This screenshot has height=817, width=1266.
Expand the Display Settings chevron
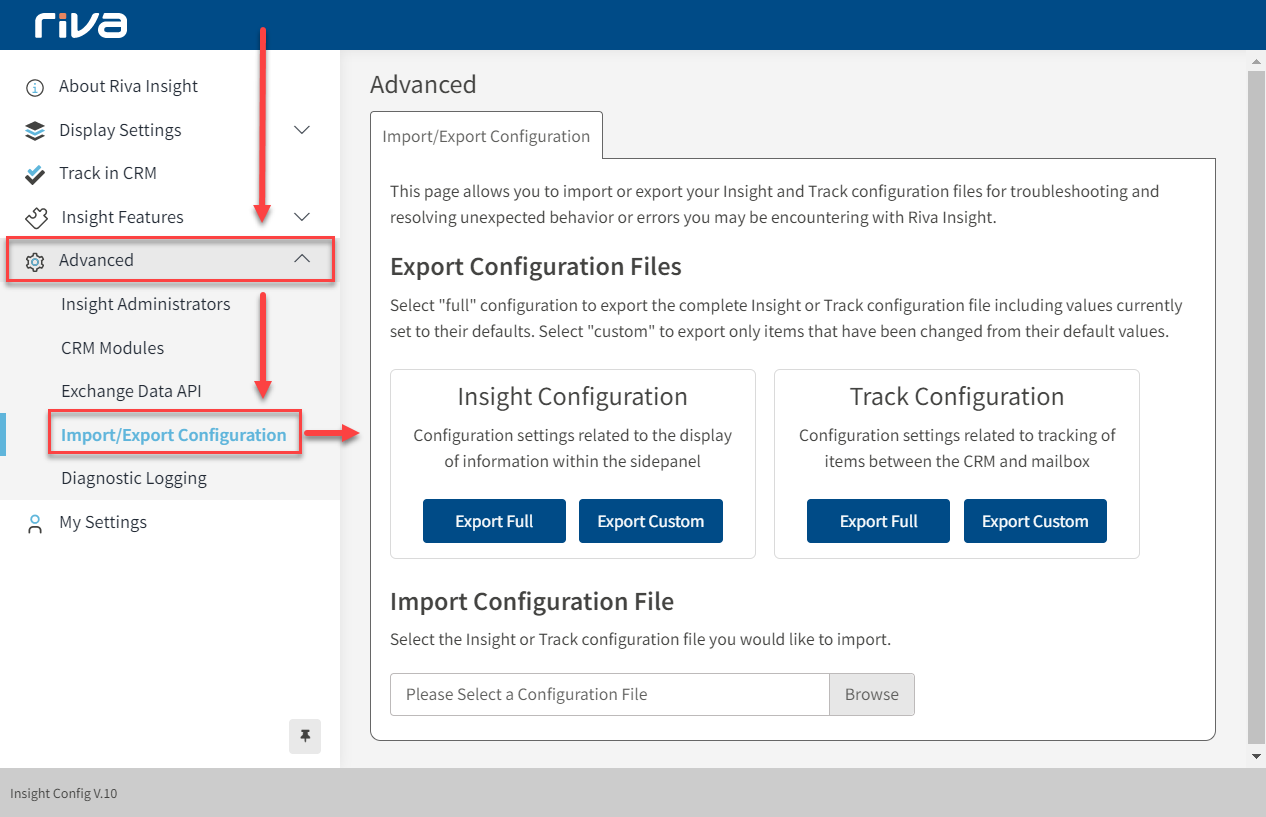click(302, 130)
